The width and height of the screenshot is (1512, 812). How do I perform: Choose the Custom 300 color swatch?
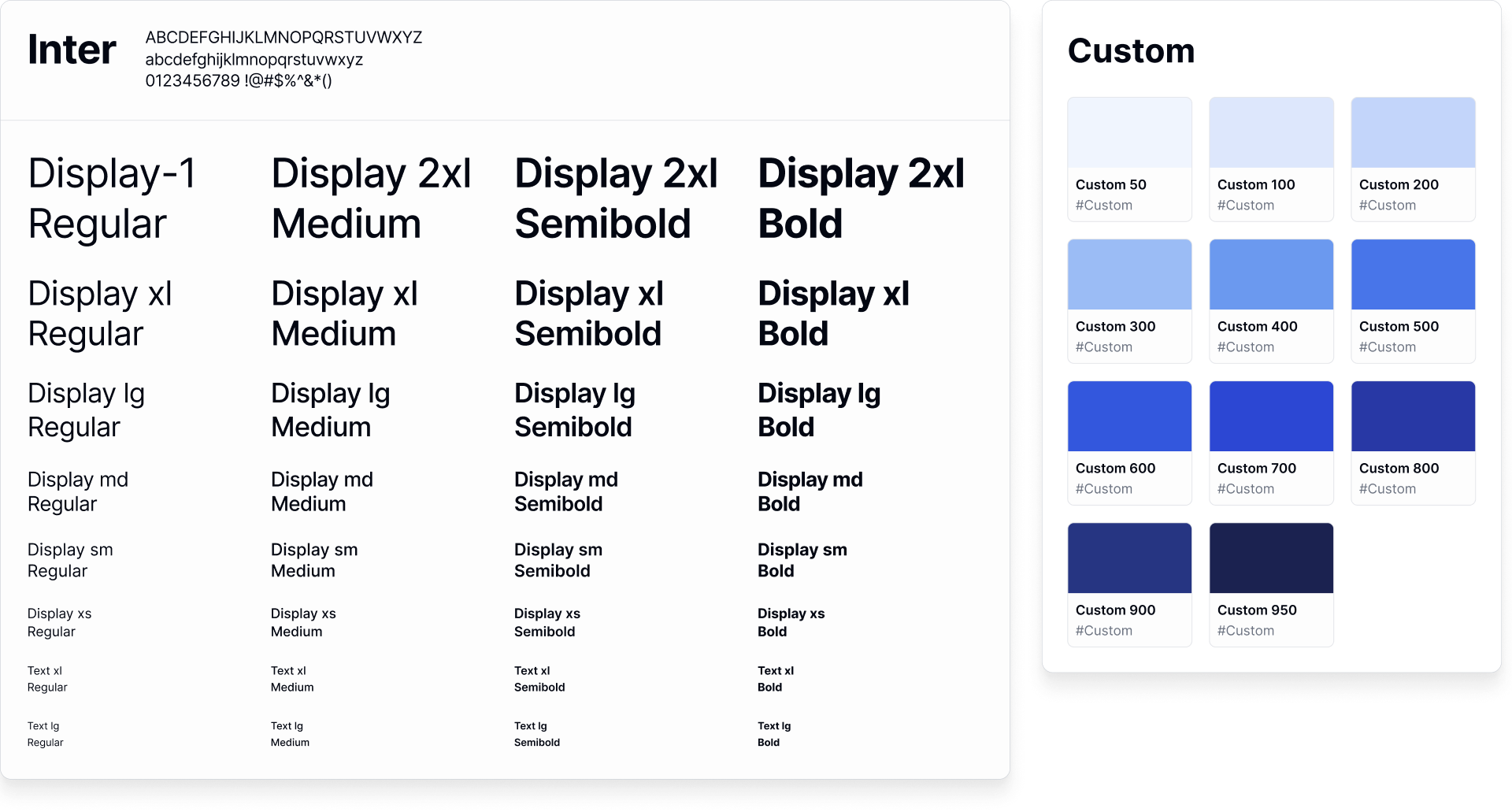click(x=1129, y=275)
